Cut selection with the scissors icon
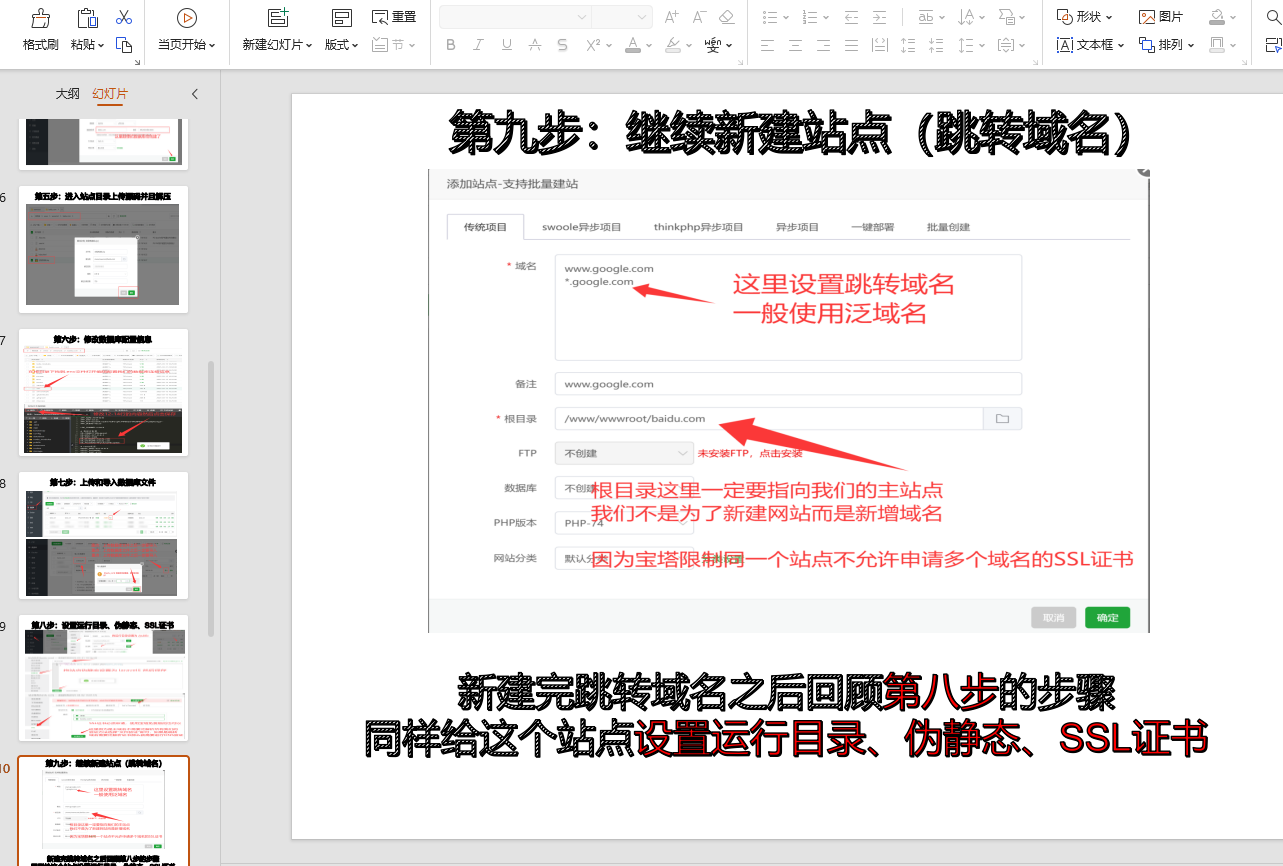The width and height of the screenshot is (1283, 866). pyautogui.click(x=125, y=17)
